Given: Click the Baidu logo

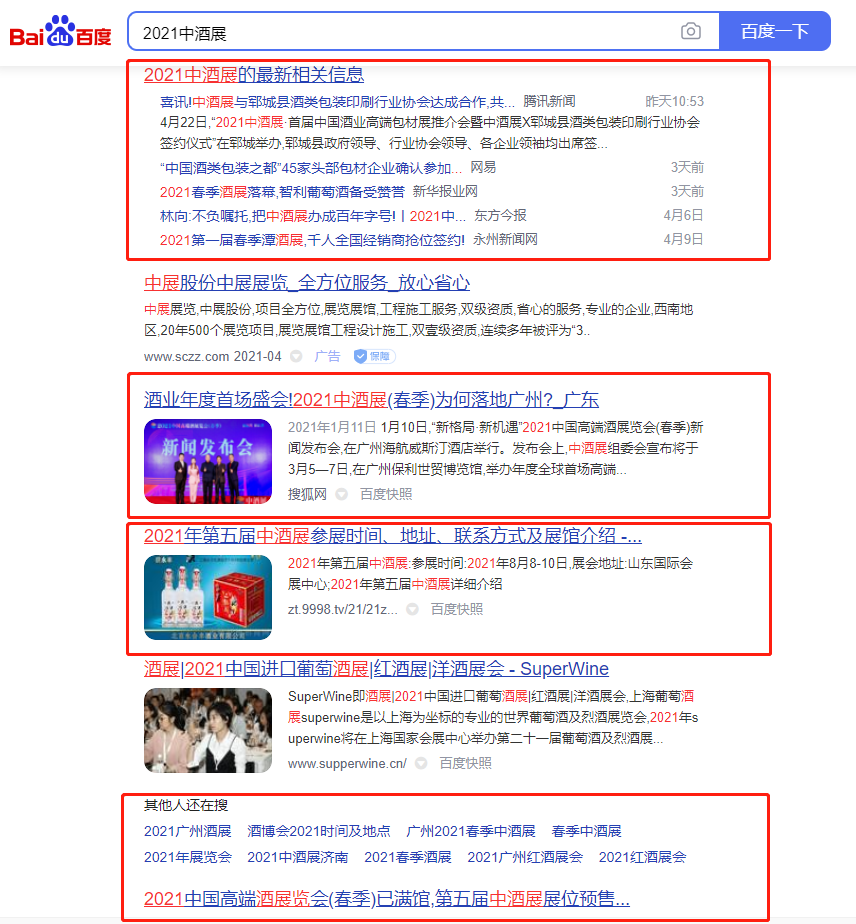Looking at the screenshot, I should 61,31.
